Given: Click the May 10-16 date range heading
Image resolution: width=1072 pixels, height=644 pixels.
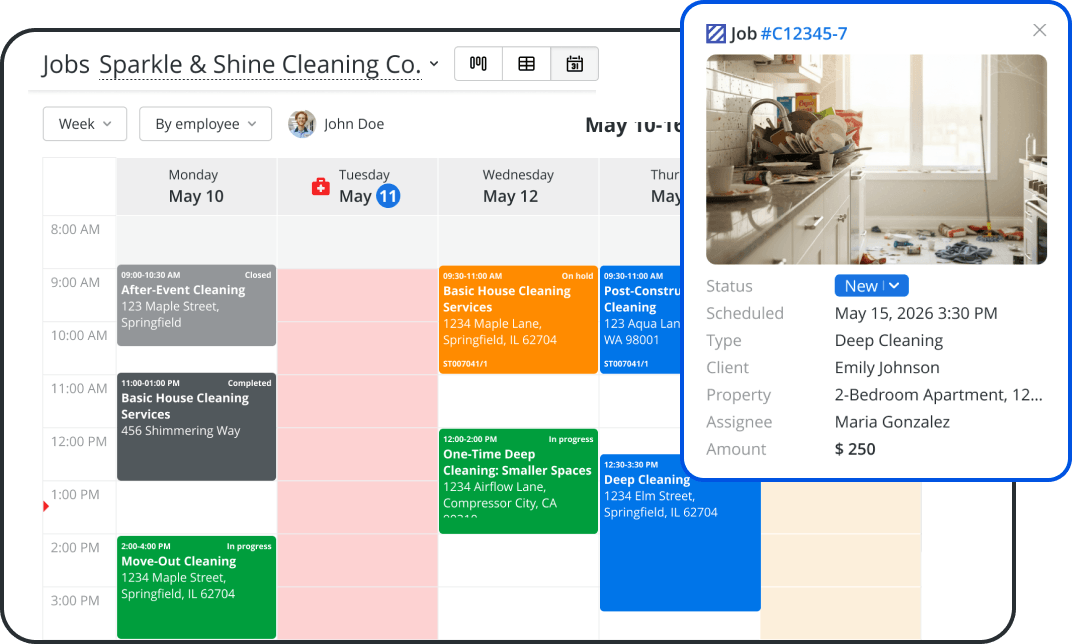Looking at the screenshot, I should click(x=633, y=125).
